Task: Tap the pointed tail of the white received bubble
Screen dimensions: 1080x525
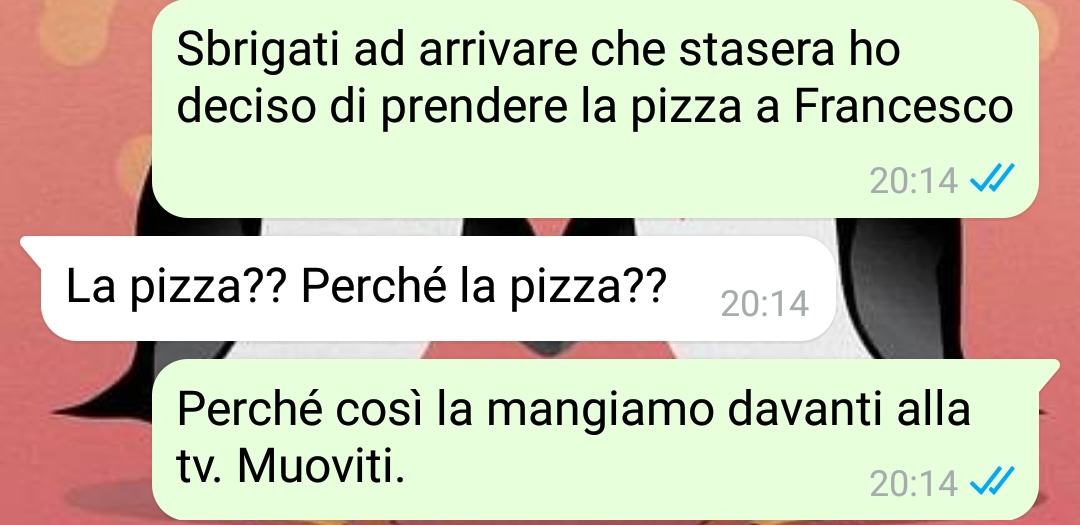Action: (x=32, y=249)
